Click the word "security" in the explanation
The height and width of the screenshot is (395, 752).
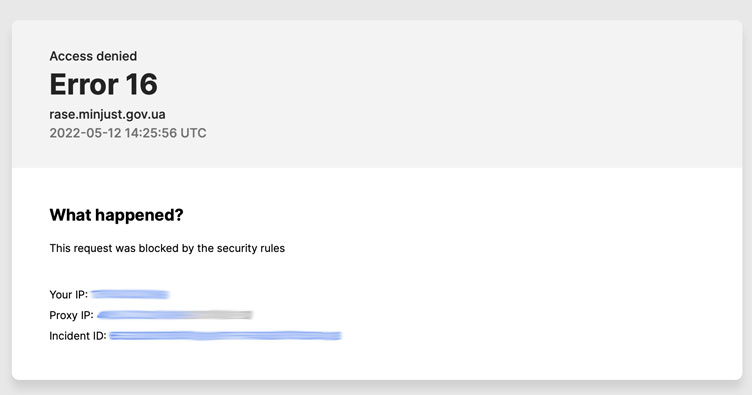[236, 248]
